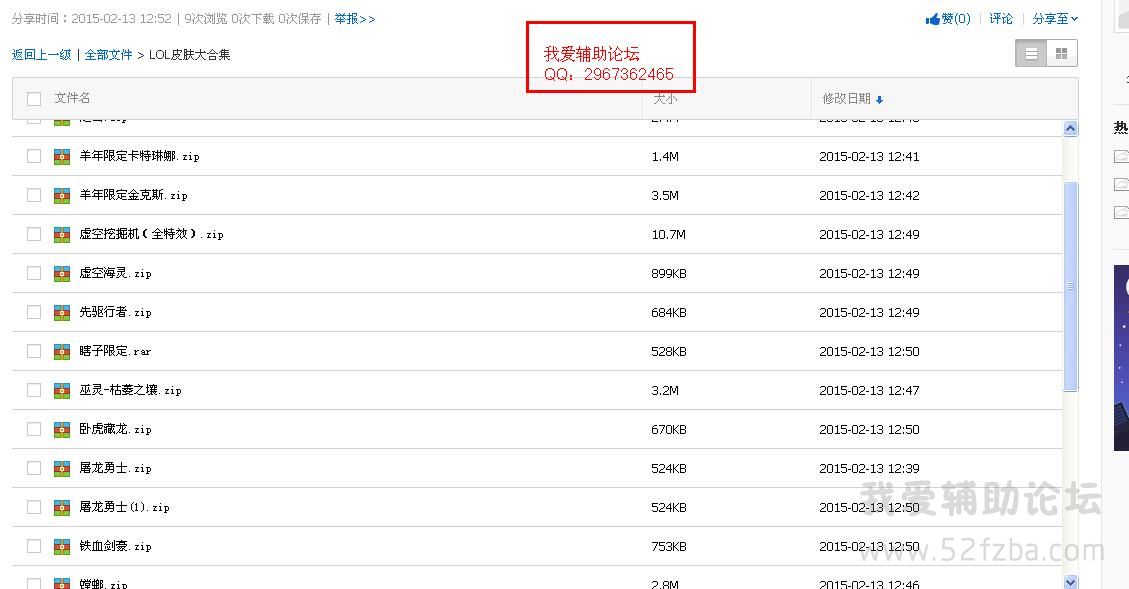Click archive icon of 虚空挖掘机(全特效).zip
Image resolution: width=1129 pixels, height=589 pixels.
pos(62,234)
